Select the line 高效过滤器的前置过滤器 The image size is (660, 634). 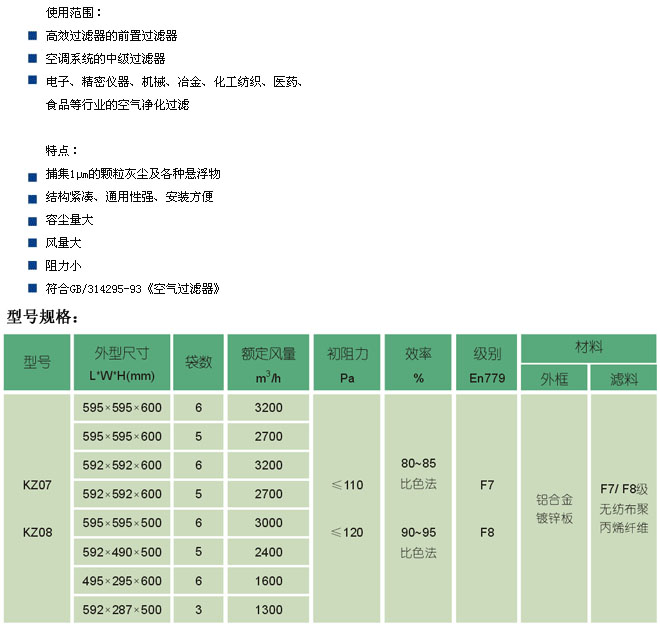click(112, 36)
